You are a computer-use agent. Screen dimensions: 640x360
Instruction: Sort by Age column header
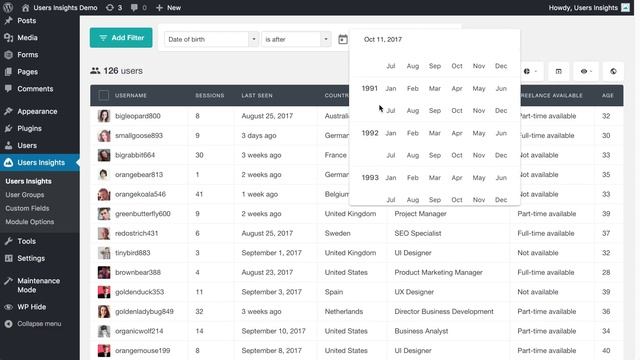pos(607,96)
